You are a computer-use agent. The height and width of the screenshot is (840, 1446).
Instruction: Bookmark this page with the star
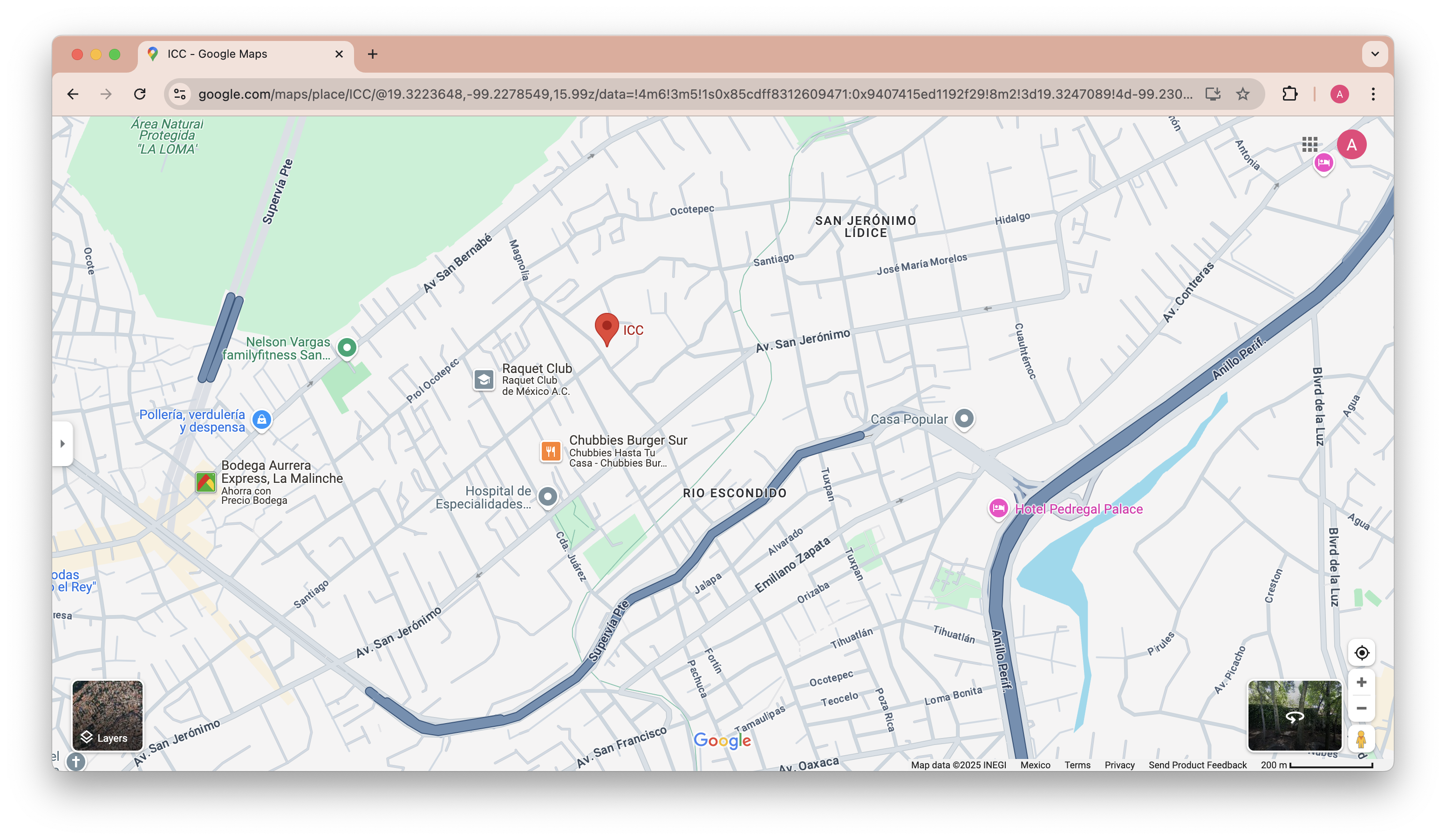click(1242, 94)
